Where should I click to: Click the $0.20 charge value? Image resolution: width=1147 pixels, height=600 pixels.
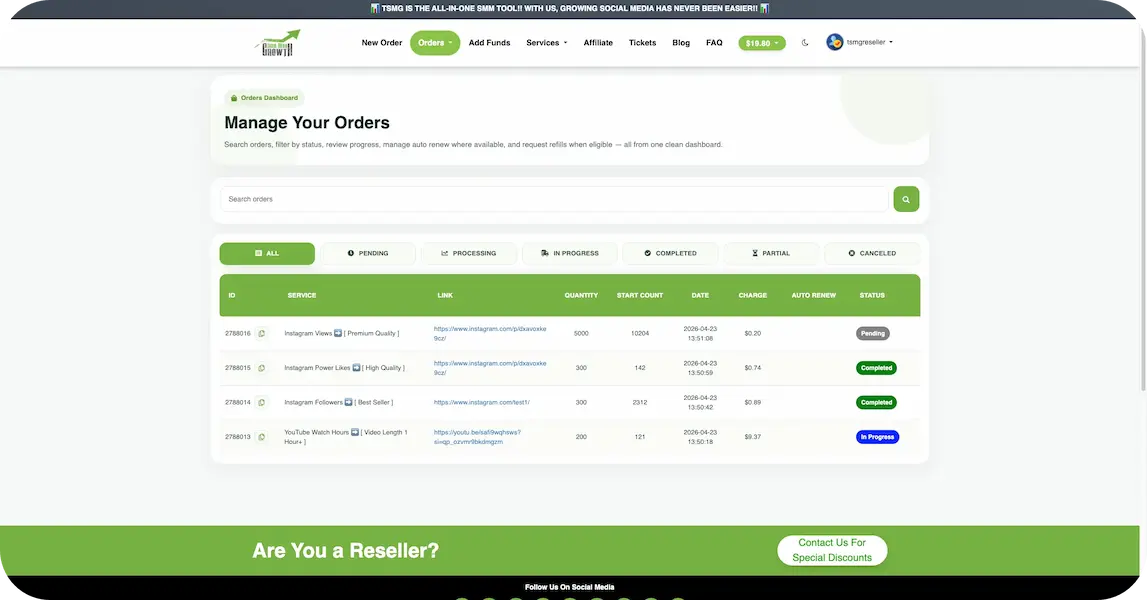(753, 334)
